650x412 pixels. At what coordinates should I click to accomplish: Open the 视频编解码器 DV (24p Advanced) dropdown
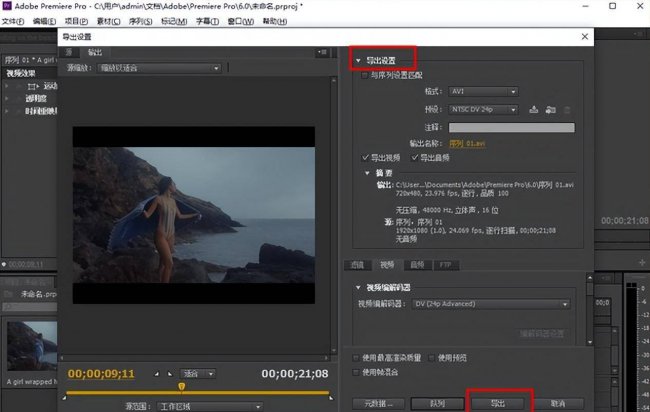491,304
